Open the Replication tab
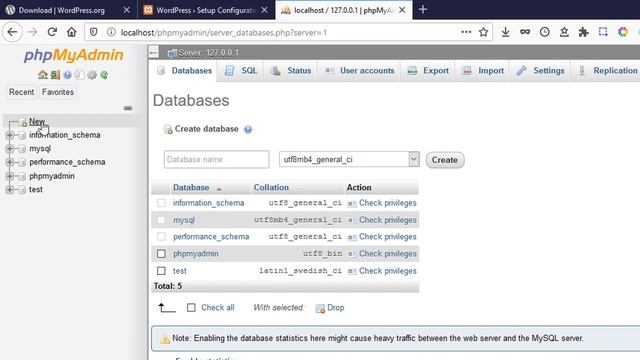Screen dimensions: 640x360 [607, 71]
